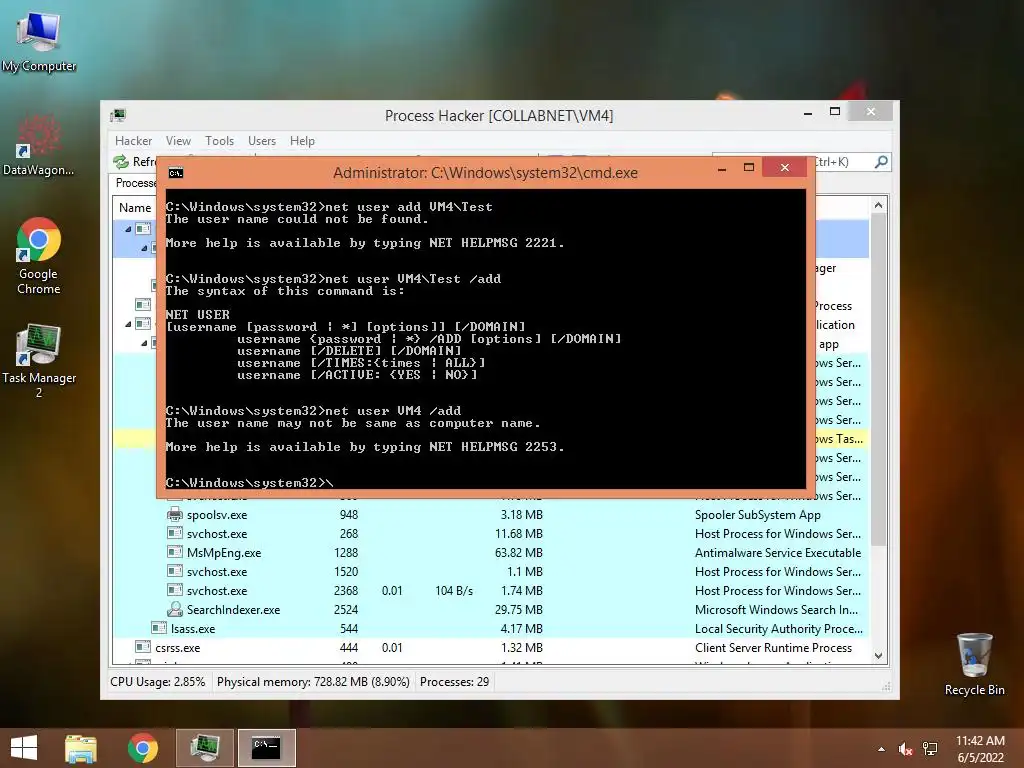1024x768 pixels.
Task: Click Antimalware Service Executable description
Action: coord(778,552)
